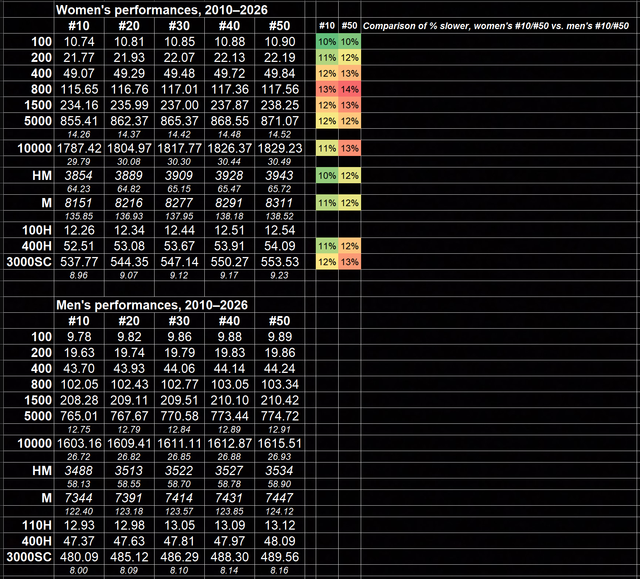Image resolution: width=640 pixels, height=579 pixels.
Task: Select the italic 8.96 cell
Action: coord(79,275)
